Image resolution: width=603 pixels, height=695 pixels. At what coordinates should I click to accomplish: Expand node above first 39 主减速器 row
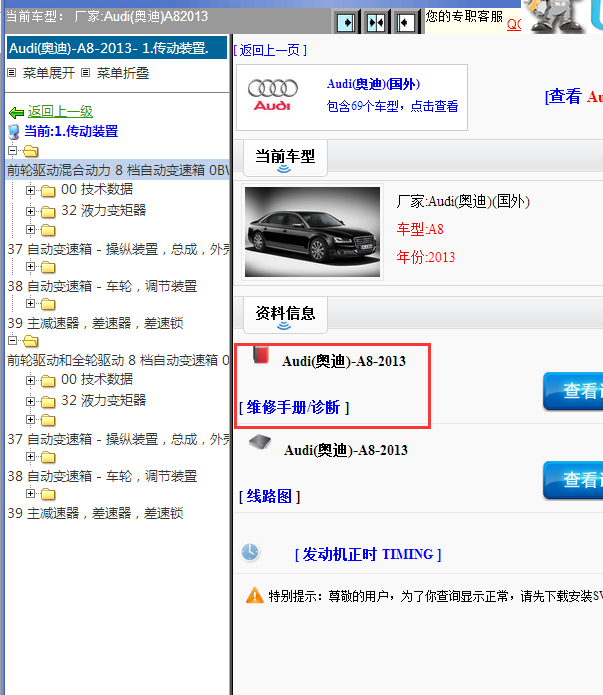tap(30, 303)
